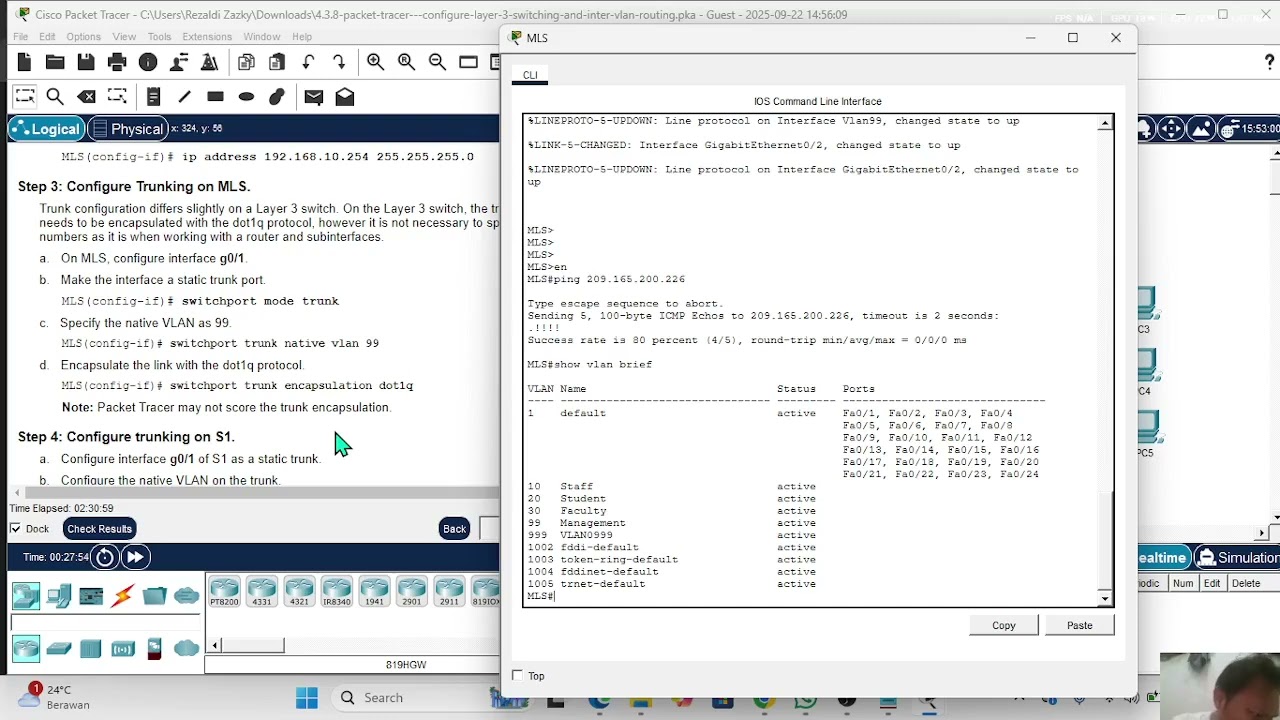Open the Options menu
The height and width of the screenshot is (720, 1280).
click(x=83, y=37)
